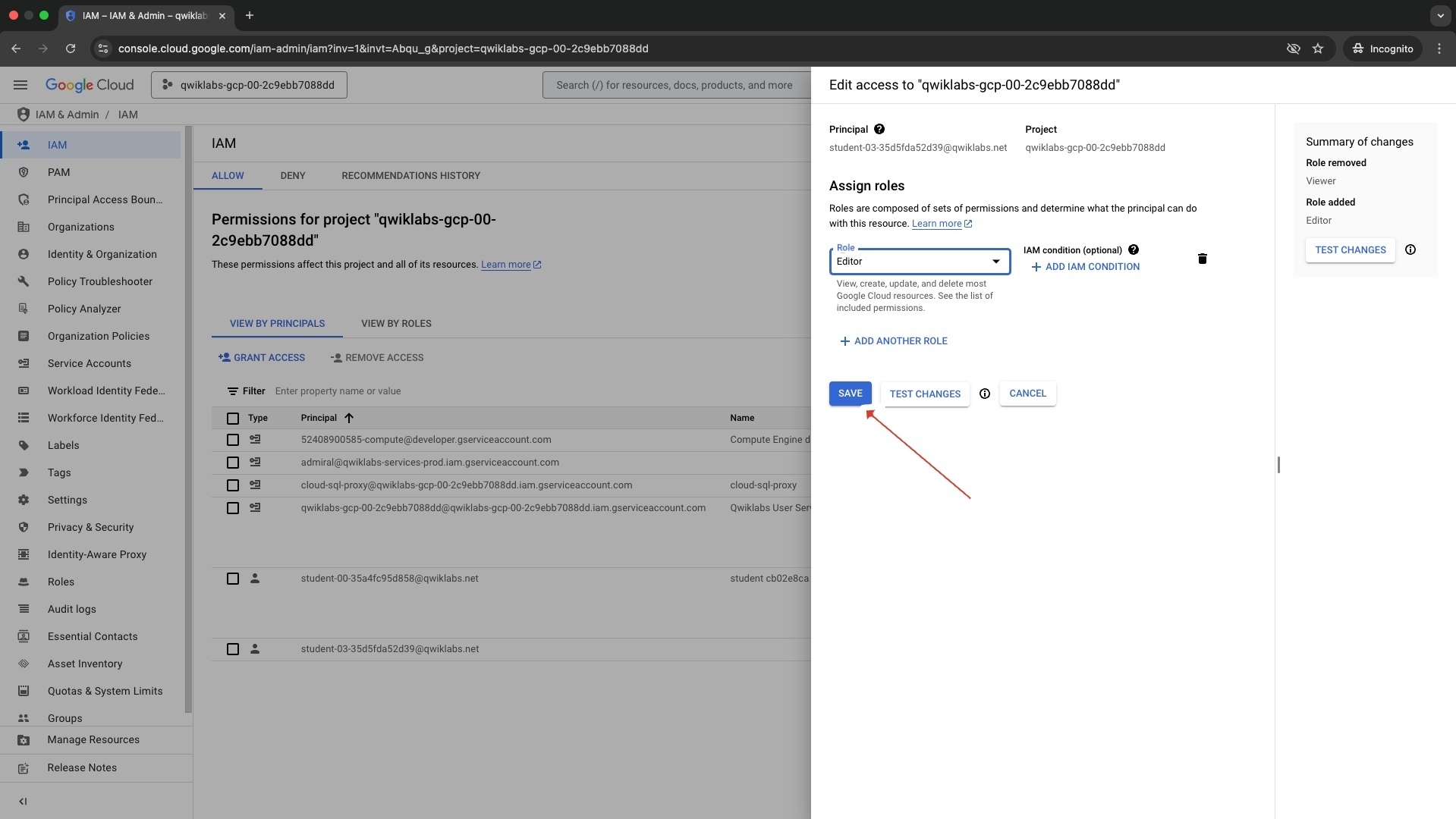Click the help icon beside IAM condition
This screenshot has width=1456, height=819.
[x=1133, y=249]
